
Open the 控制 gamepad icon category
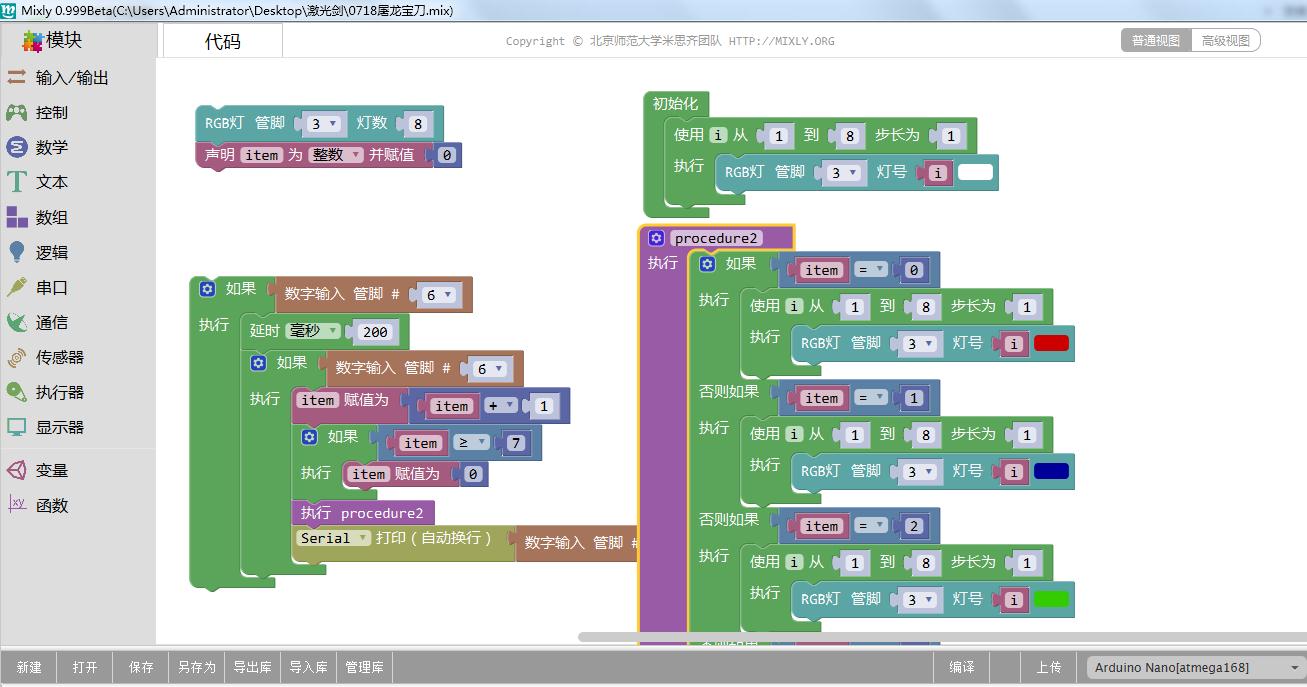point(16,112)
